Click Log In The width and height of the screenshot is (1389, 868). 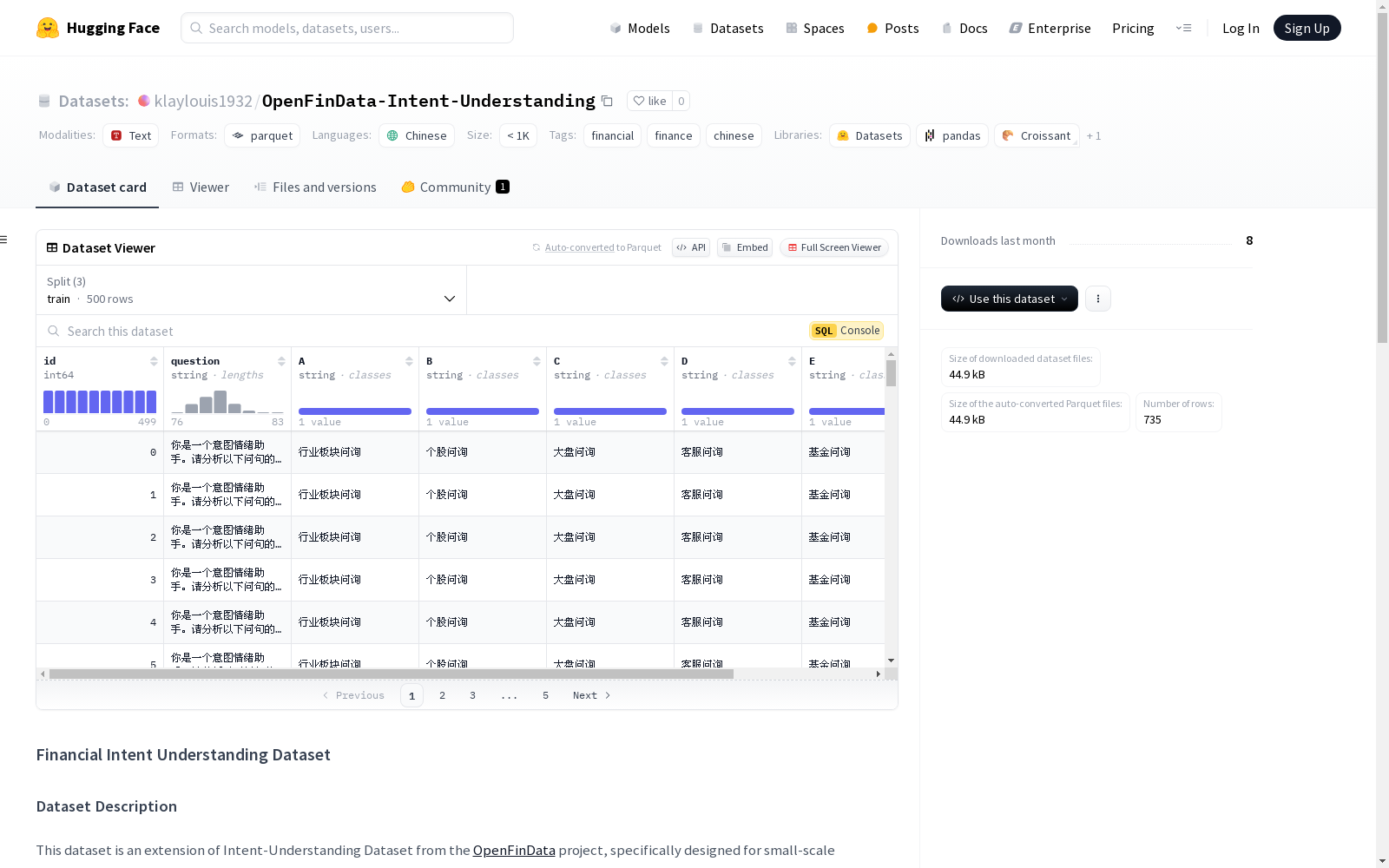click(x=1241, y=28)
